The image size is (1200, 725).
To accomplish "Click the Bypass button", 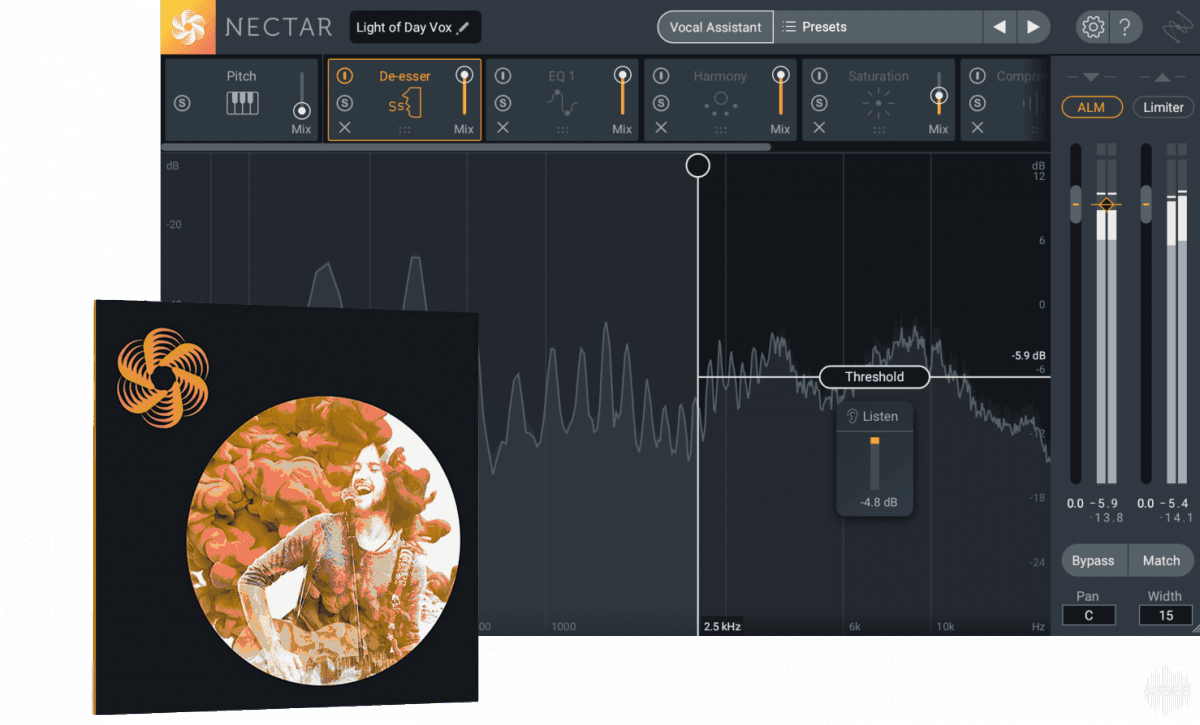I will [x=1093, y=561].
